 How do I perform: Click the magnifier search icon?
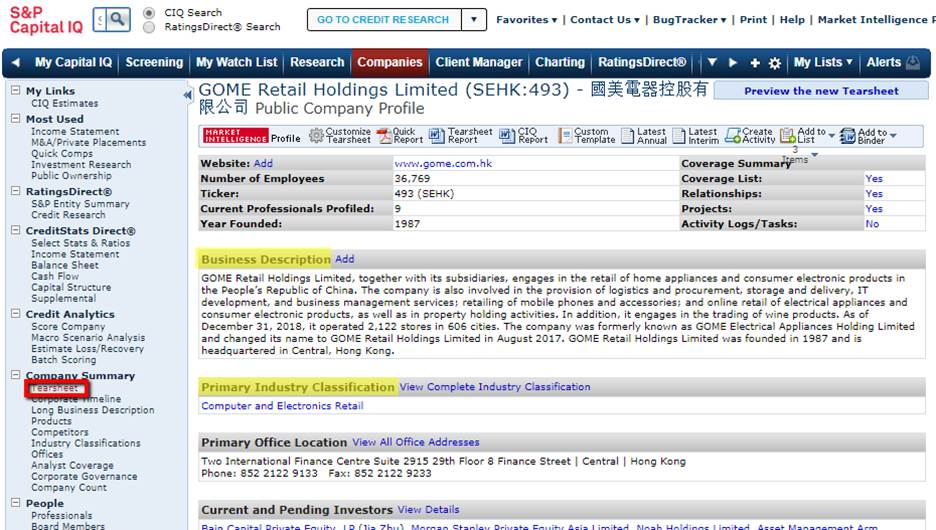pyautogui.click(x=118, y=20)
